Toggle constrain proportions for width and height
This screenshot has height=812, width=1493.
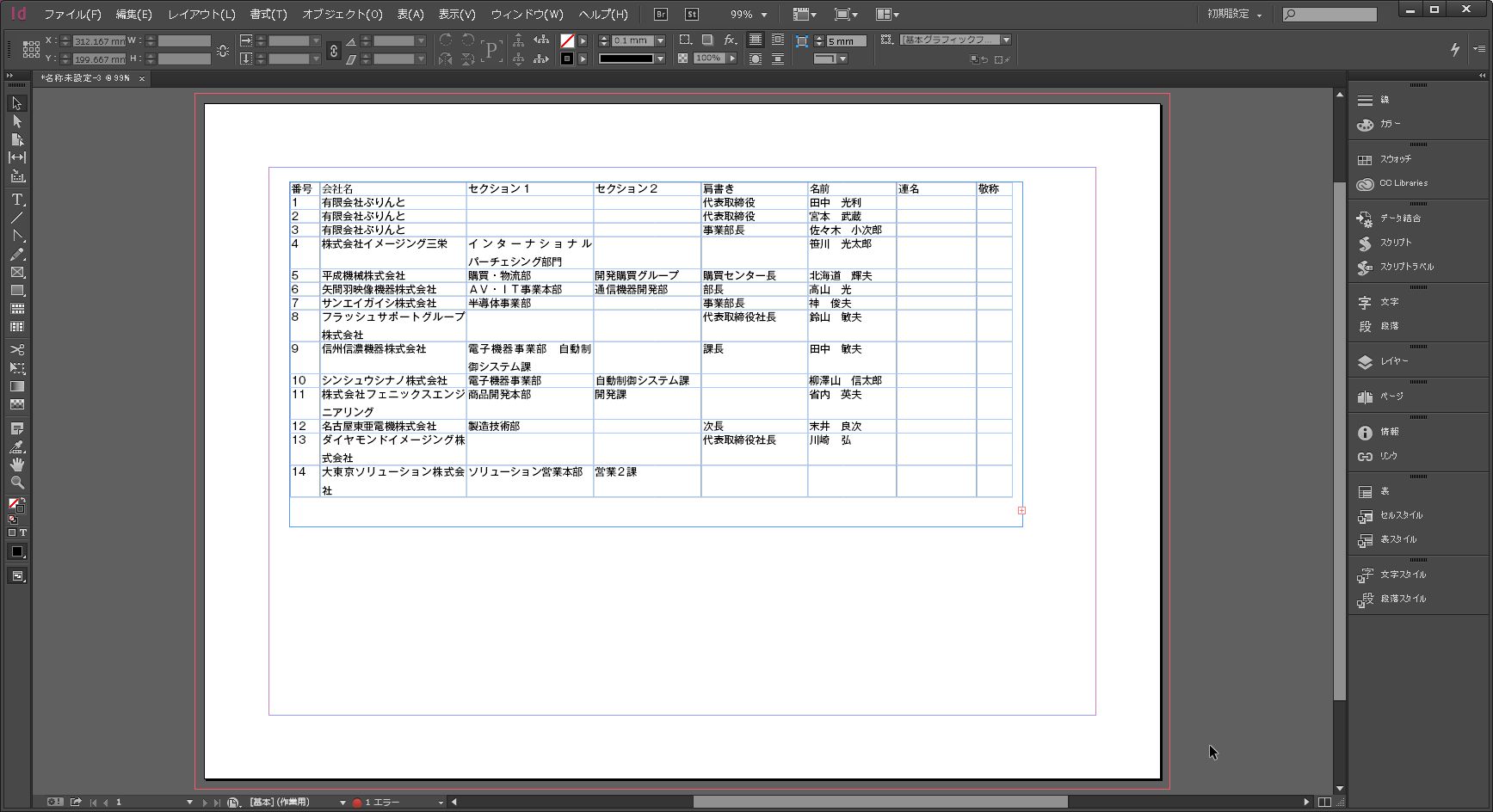[223, 50]
